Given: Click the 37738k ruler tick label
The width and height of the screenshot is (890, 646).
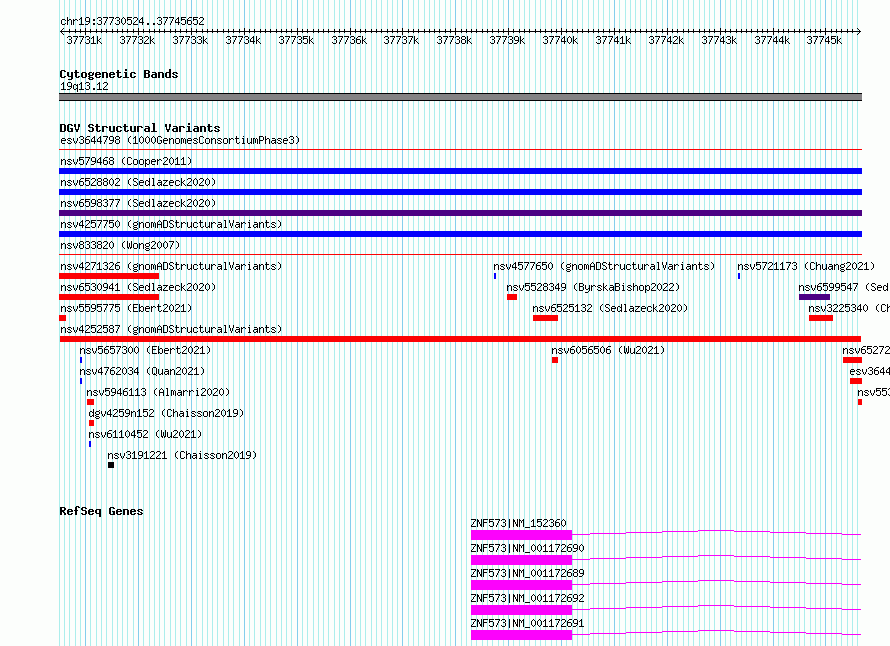Looking at the screenshot, I should point(454,40).
